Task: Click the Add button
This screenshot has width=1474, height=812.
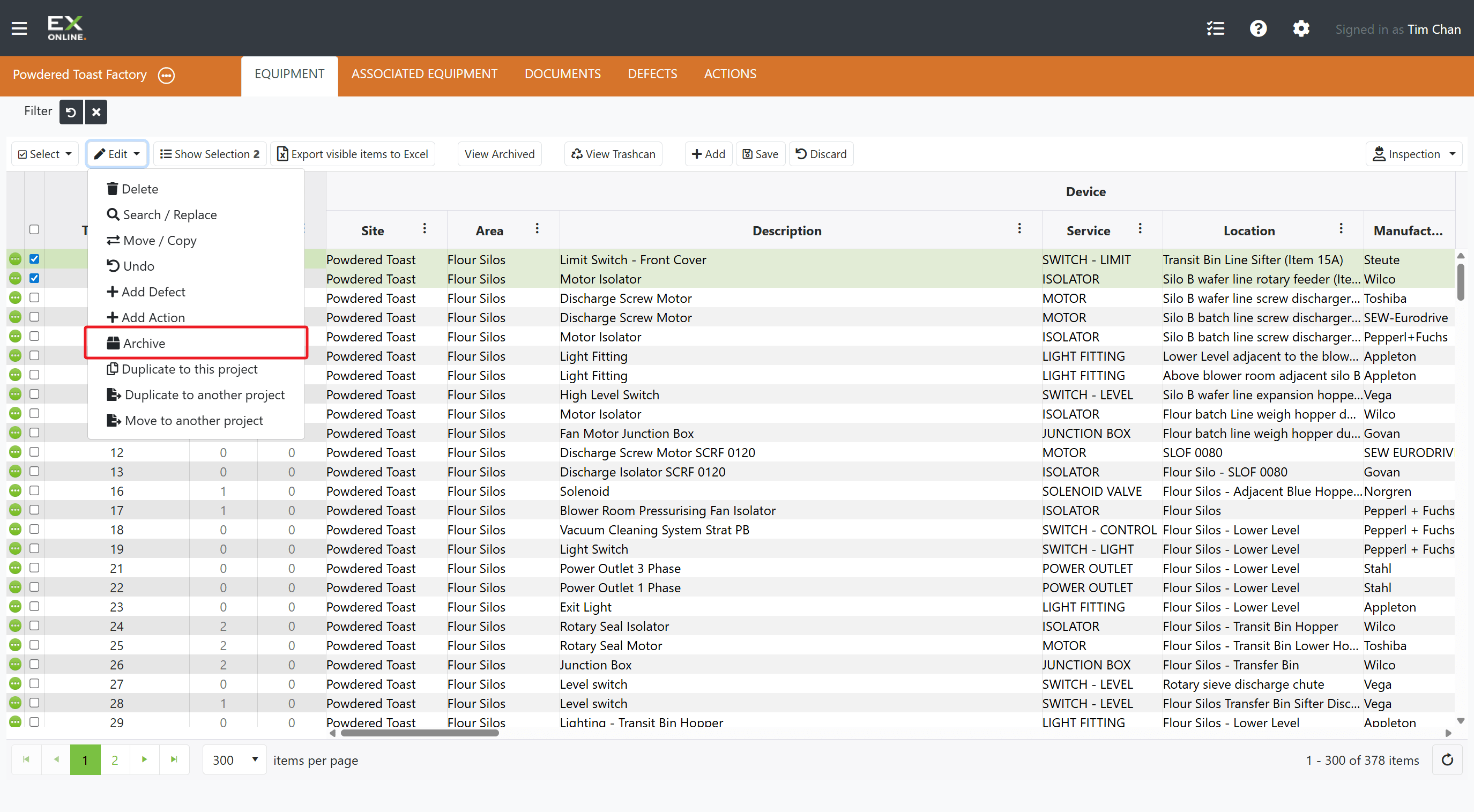Action: (709, 154)
